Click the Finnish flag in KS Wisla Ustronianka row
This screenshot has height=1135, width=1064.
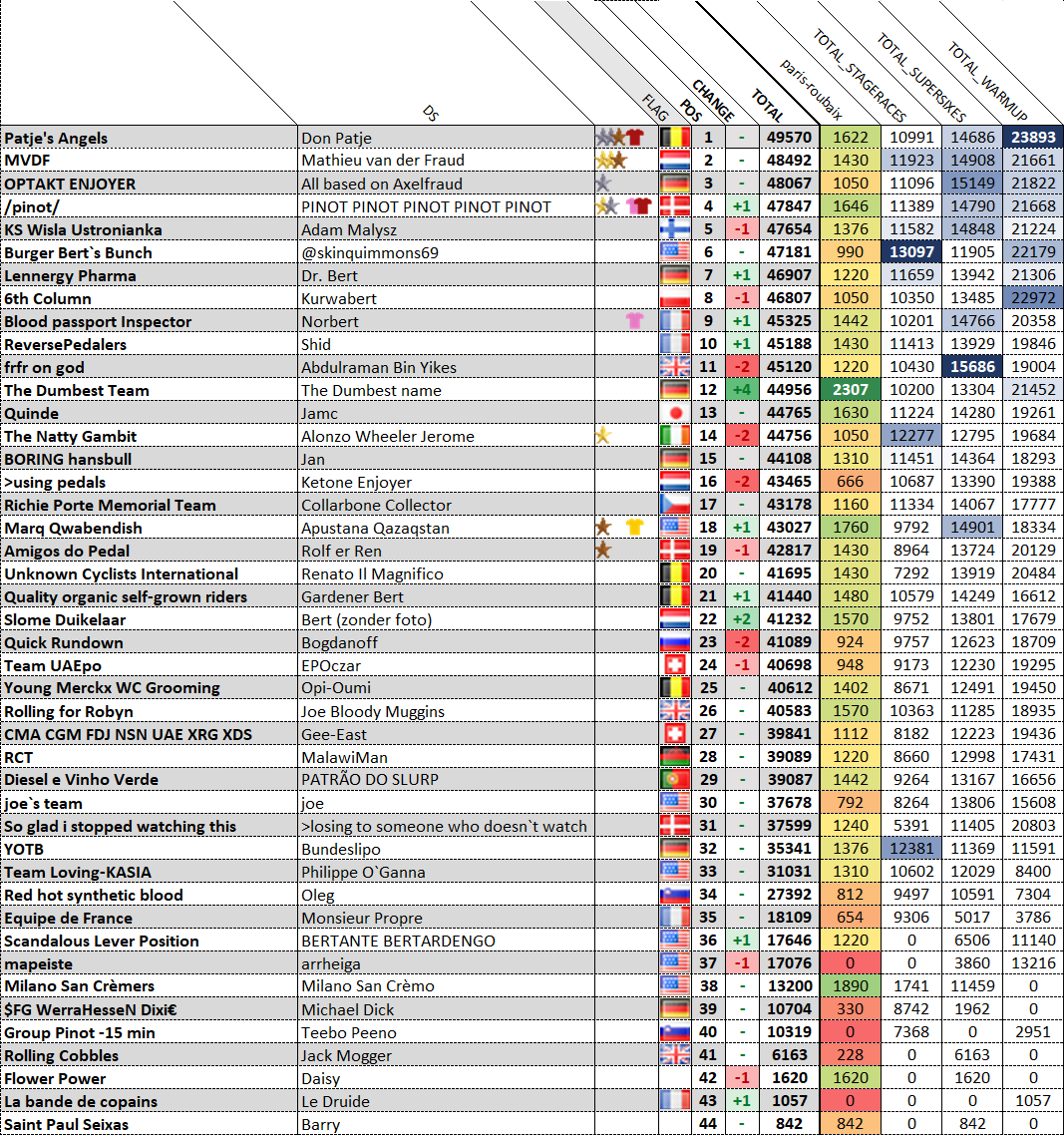point(674,228)
